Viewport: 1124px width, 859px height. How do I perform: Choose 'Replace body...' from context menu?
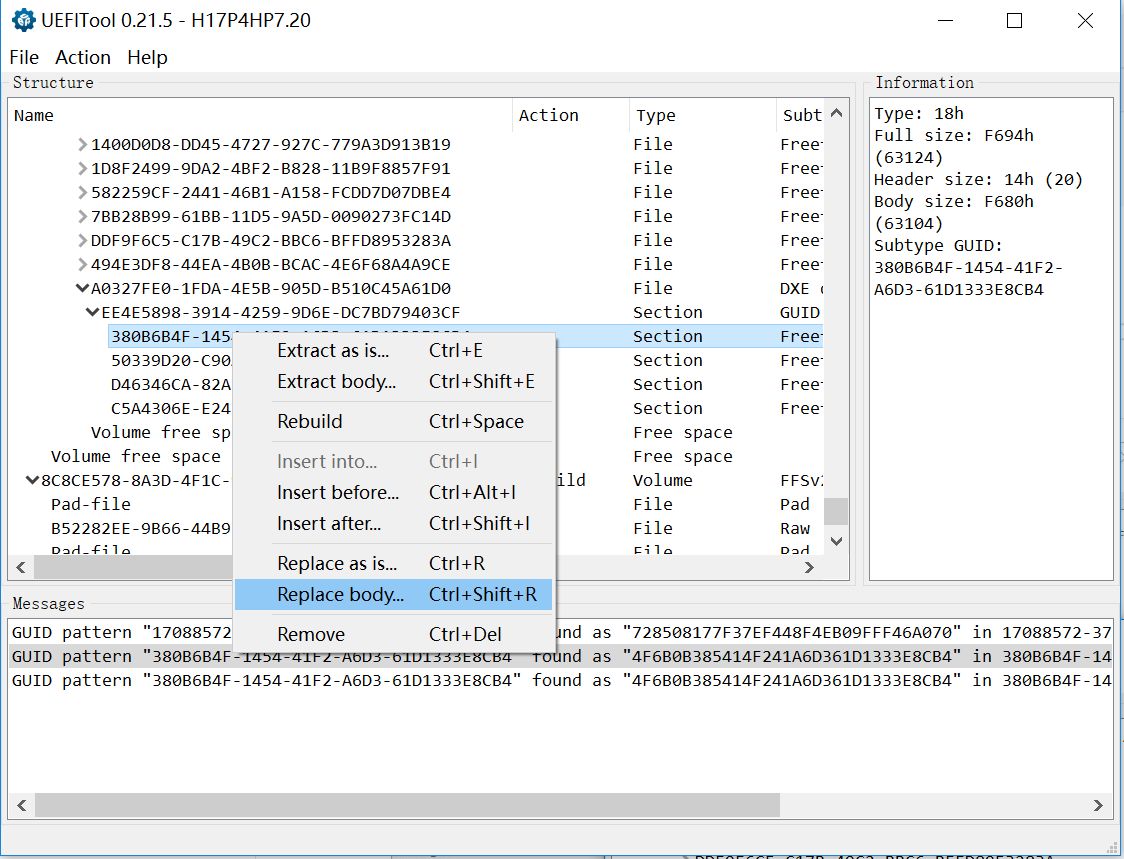click(393, 594)
